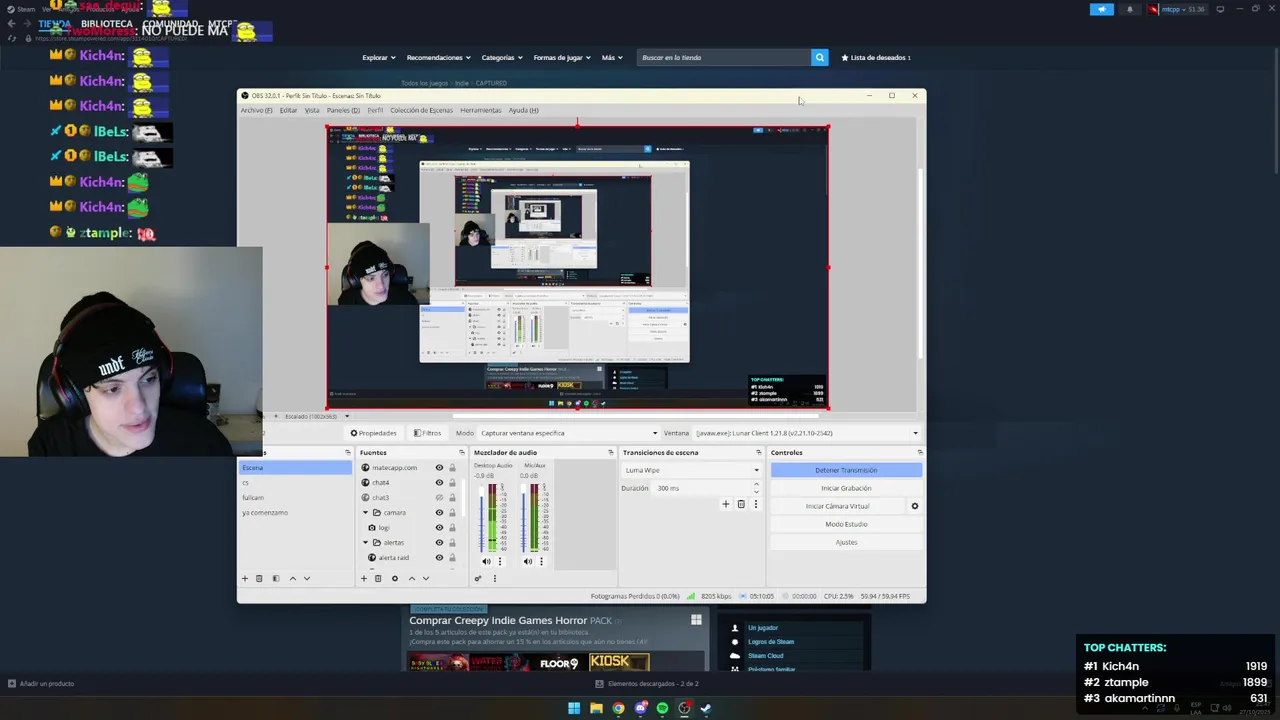The image size is (1280, 720).
Task: Open Steam Formas de jugar dropdown
Action: pyautogui.click(x=562, y=58)
